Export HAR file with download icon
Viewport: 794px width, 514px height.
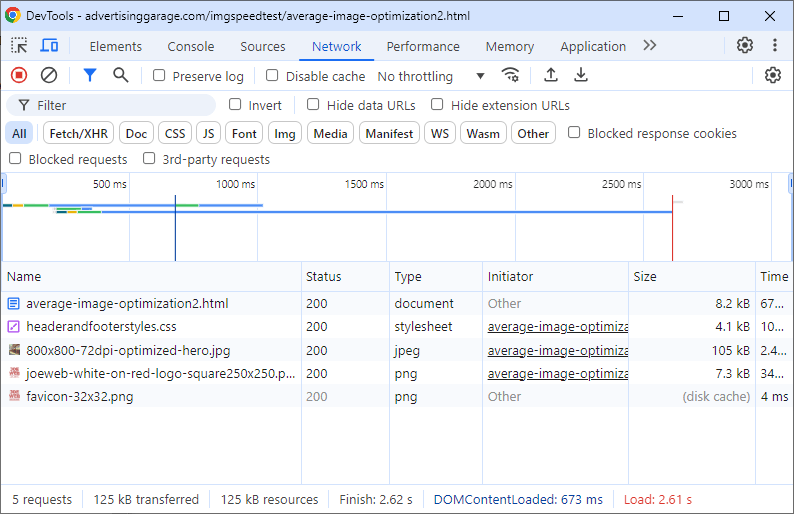tap(581, 75)
